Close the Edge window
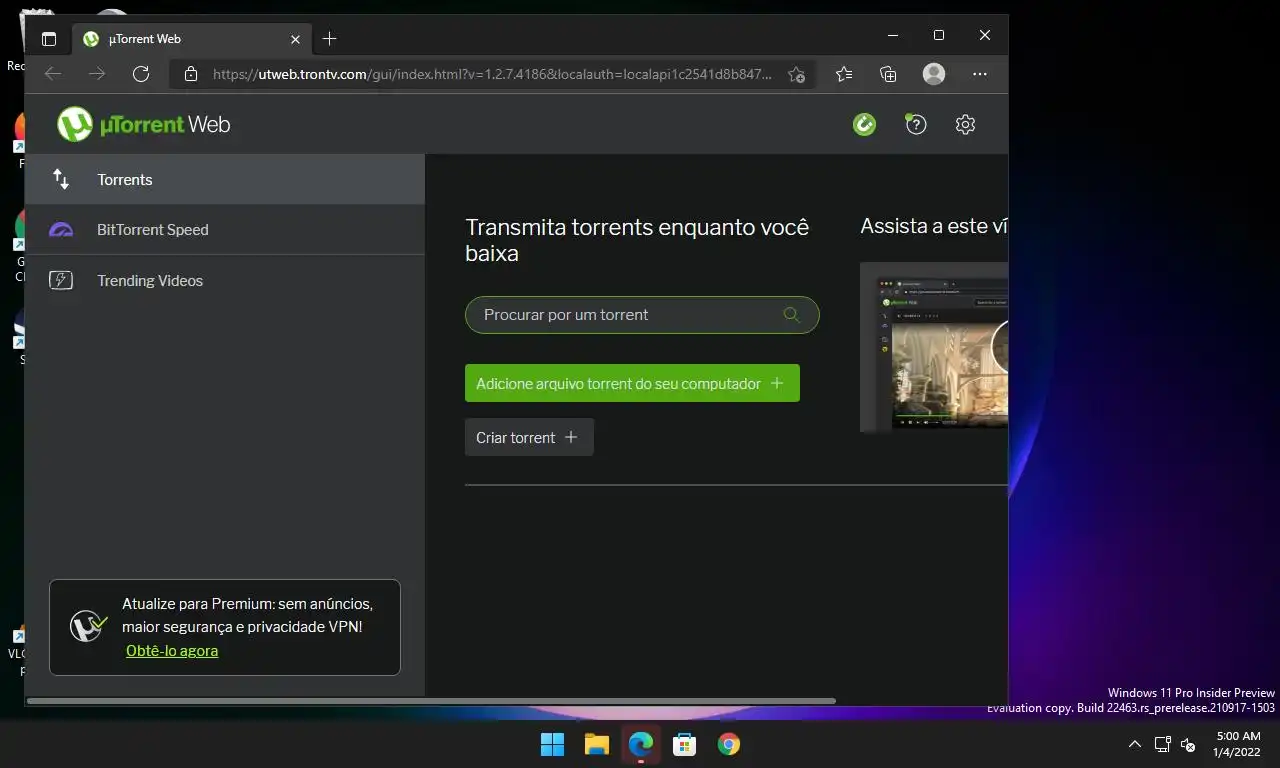 pos(985,35)
